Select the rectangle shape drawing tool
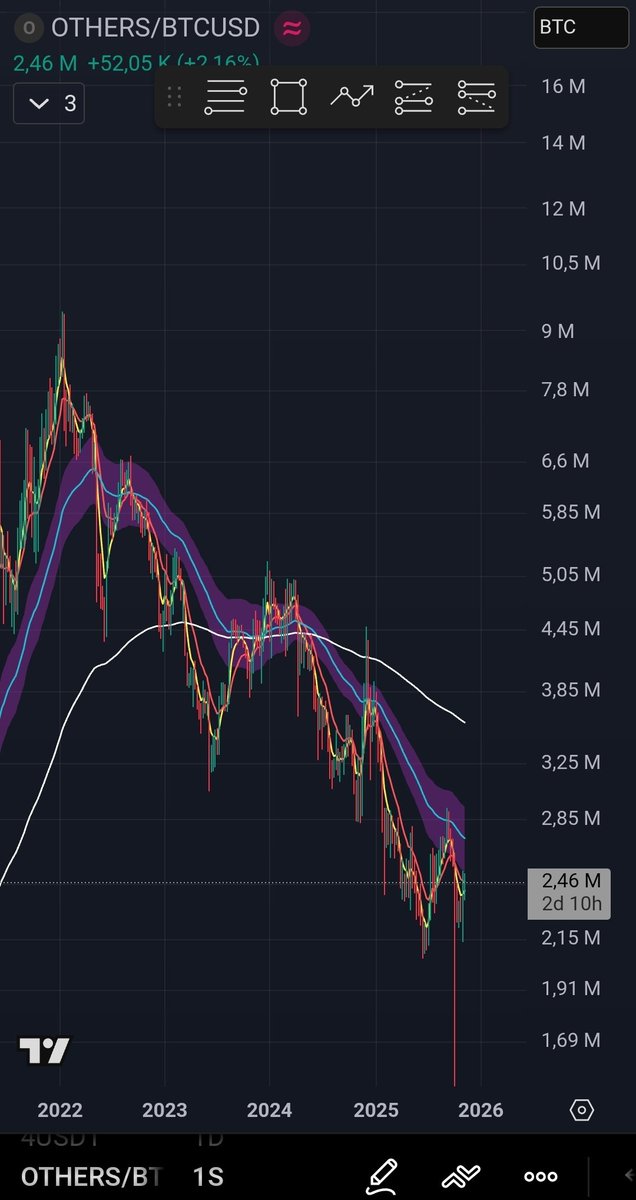 [289, 97]
